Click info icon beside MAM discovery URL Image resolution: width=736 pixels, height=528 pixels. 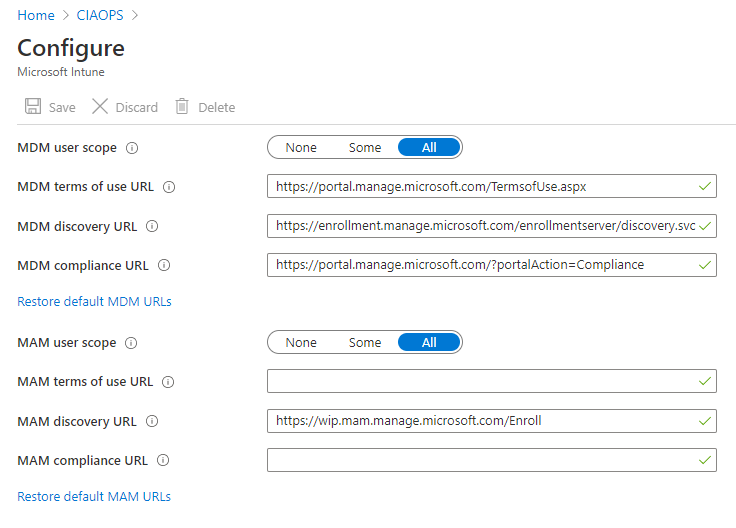pyautogui.click(x=151, y=421)
